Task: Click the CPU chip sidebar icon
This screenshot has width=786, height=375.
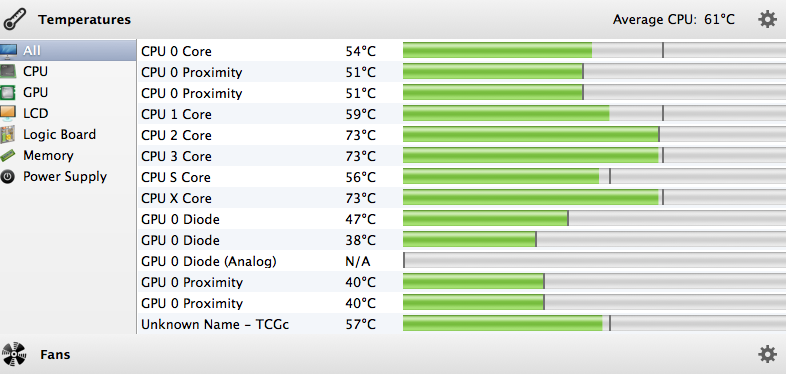Action: [x=8, y=72]
